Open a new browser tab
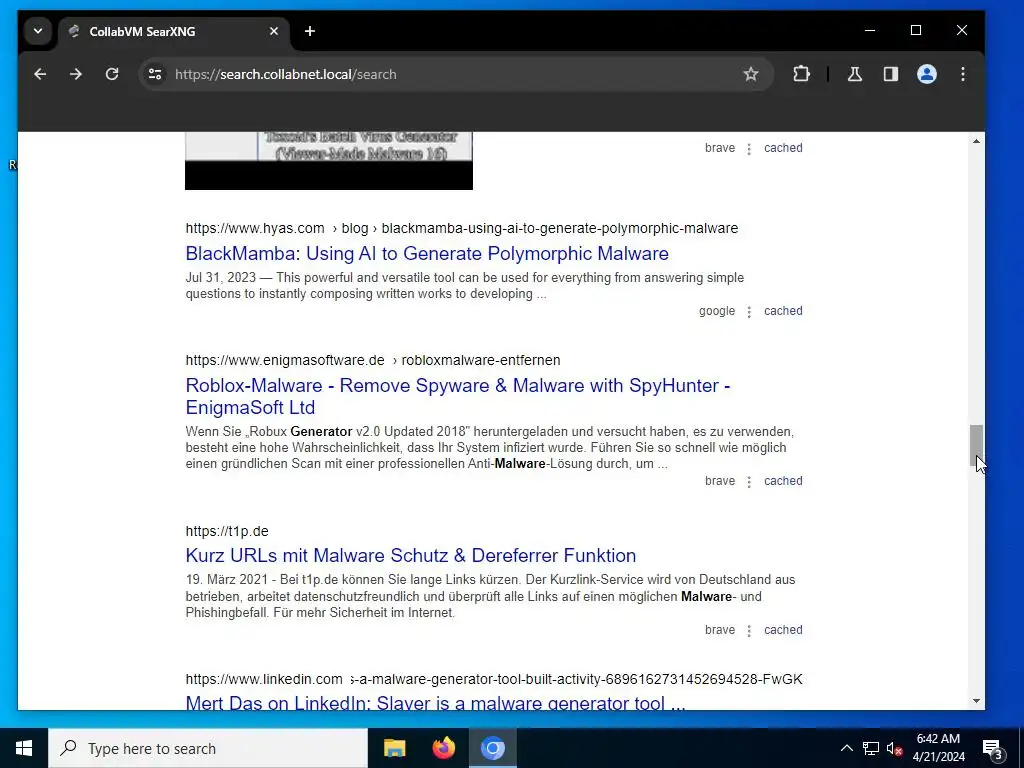The height and width of the screenshot is (768, 1024). click(310, 31)
